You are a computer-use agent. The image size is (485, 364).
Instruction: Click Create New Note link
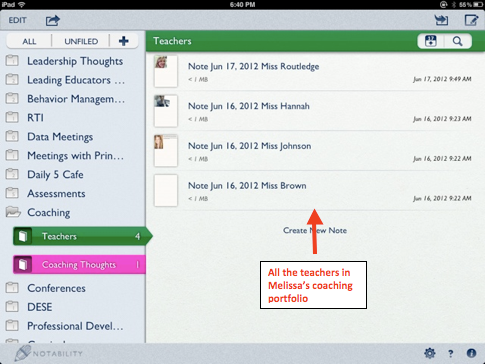point(315,230)
